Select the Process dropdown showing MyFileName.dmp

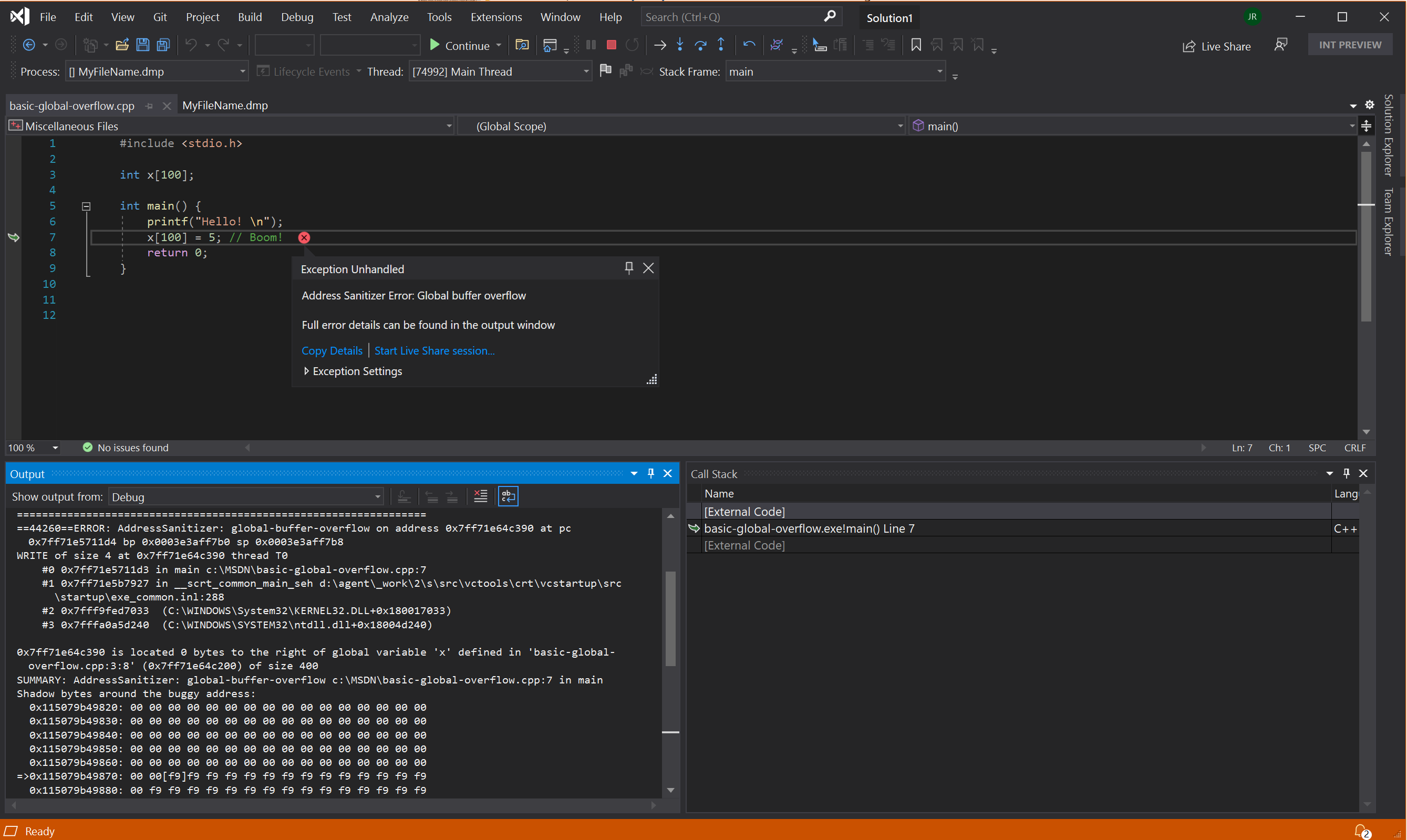[154, 71]
